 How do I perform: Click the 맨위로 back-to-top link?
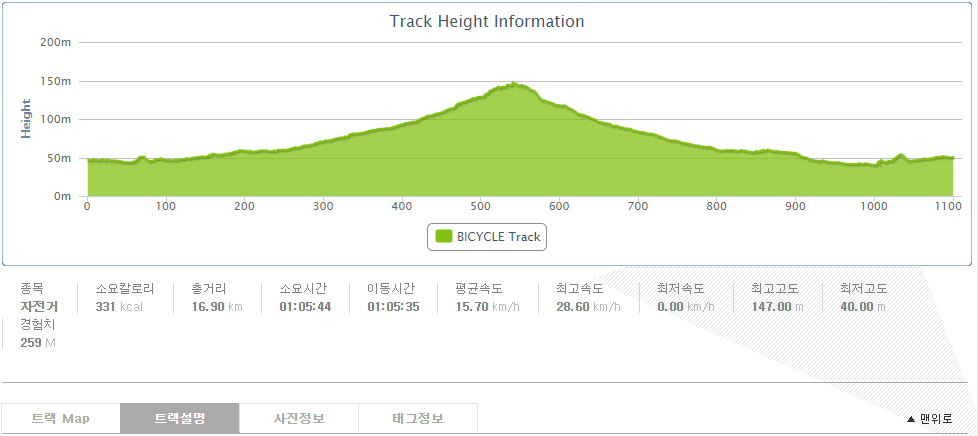pos(936,419)
